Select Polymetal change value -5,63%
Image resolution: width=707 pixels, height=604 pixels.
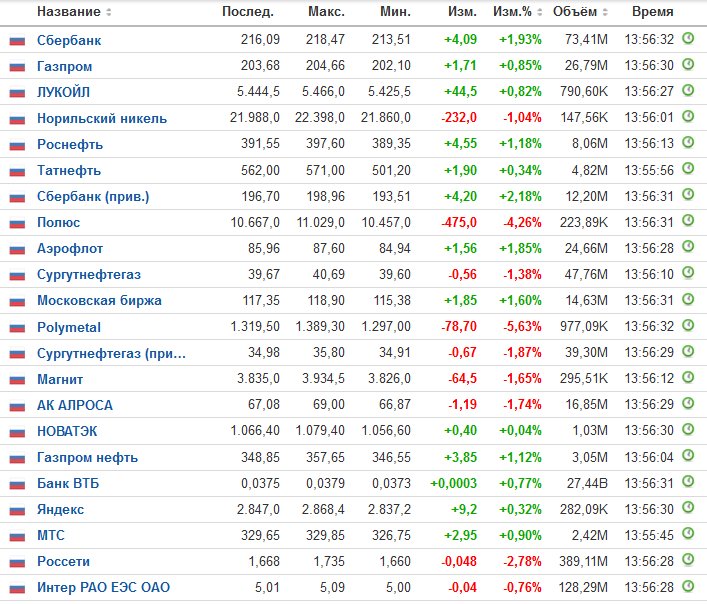[522, 326]
